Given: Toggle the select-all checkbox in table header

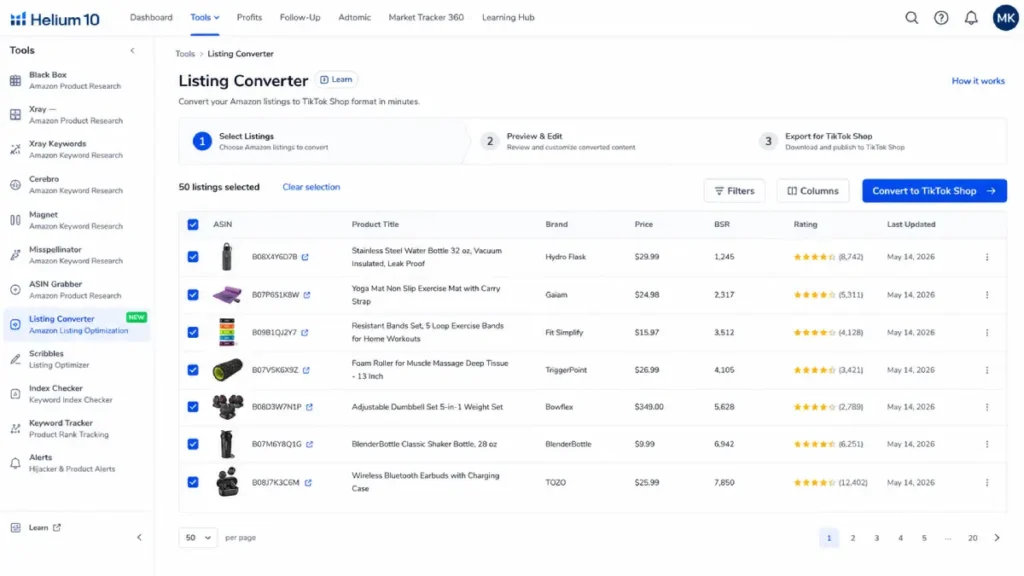Looking at the screenshot, I should 193,224.
